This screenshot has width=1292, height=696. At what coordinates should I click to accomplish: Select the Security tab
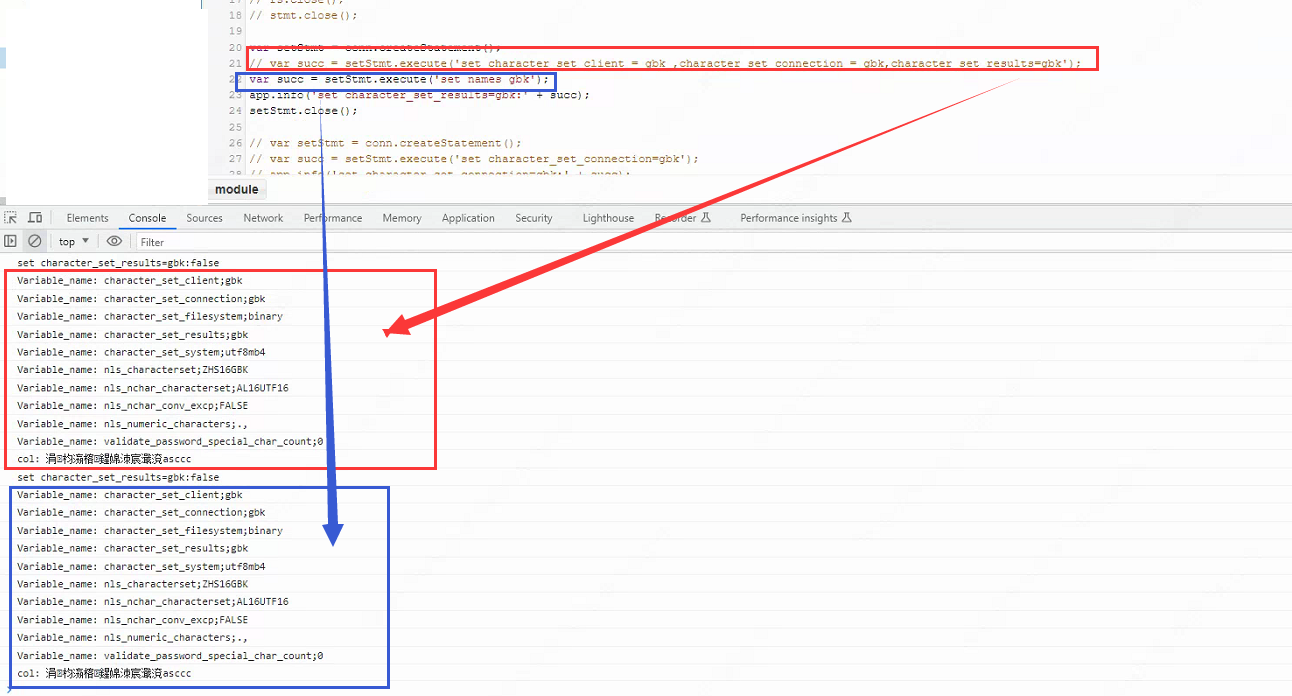coord(533,218)
